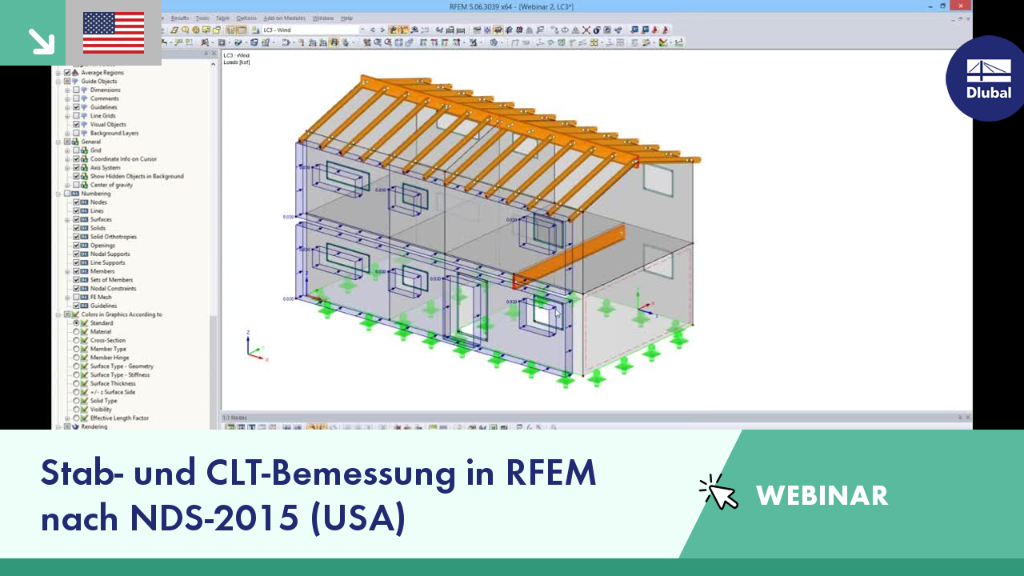Go to previous load case arrow
The height and width of the screenshot is (576, 1024).
tap(372, 30)
